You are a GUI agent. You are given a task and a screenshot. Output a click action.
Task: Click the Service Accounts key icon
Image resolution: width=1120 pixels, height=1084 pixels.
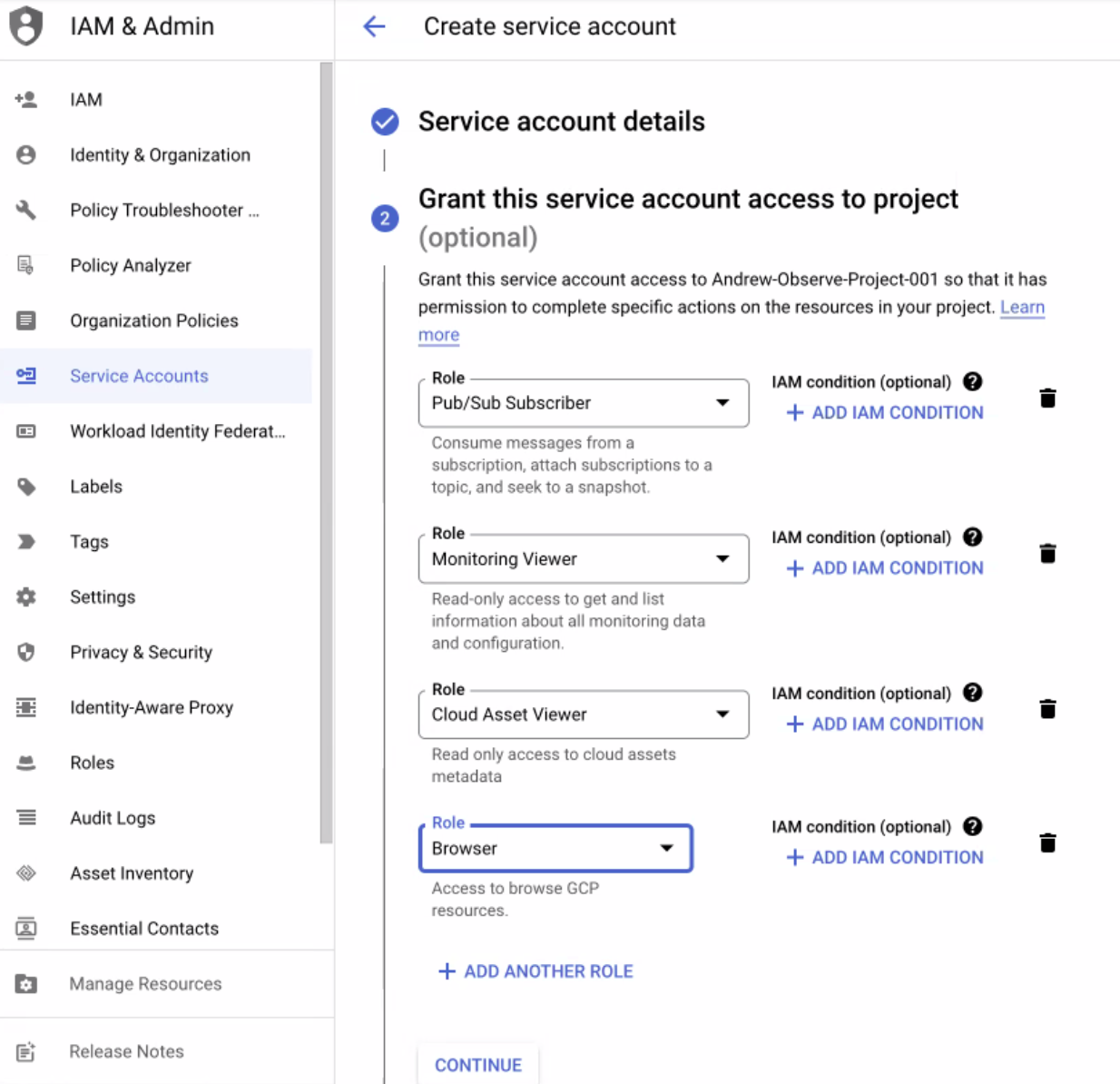26,376
